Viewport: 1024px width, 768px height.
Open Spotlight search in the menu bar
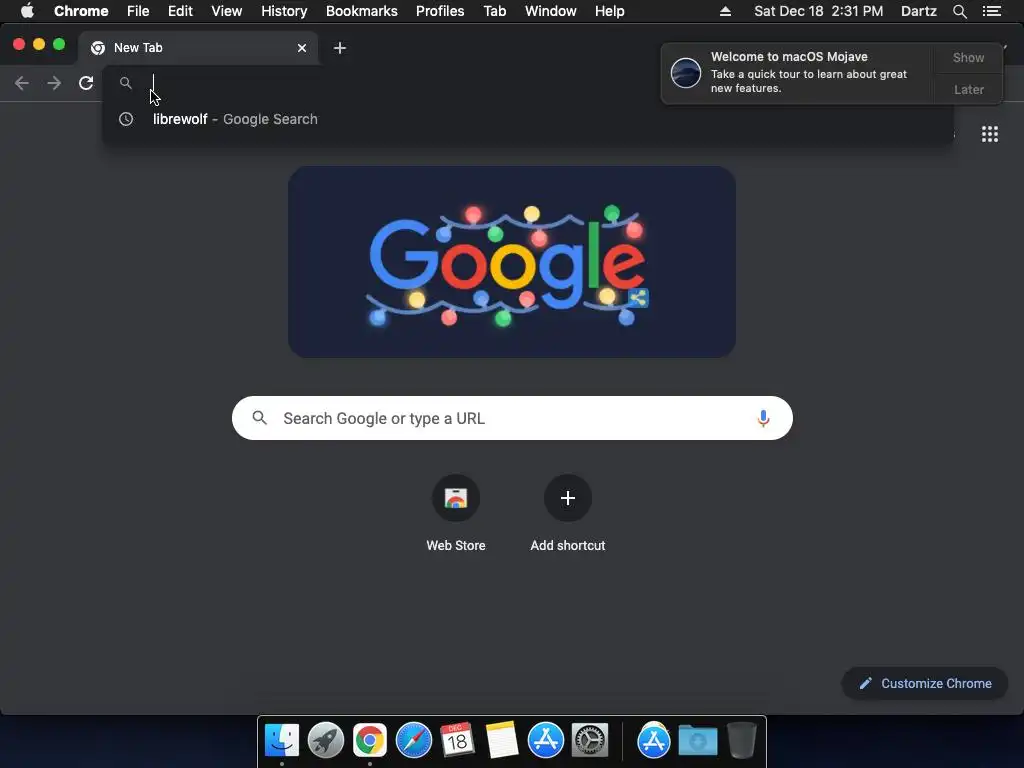959,11
